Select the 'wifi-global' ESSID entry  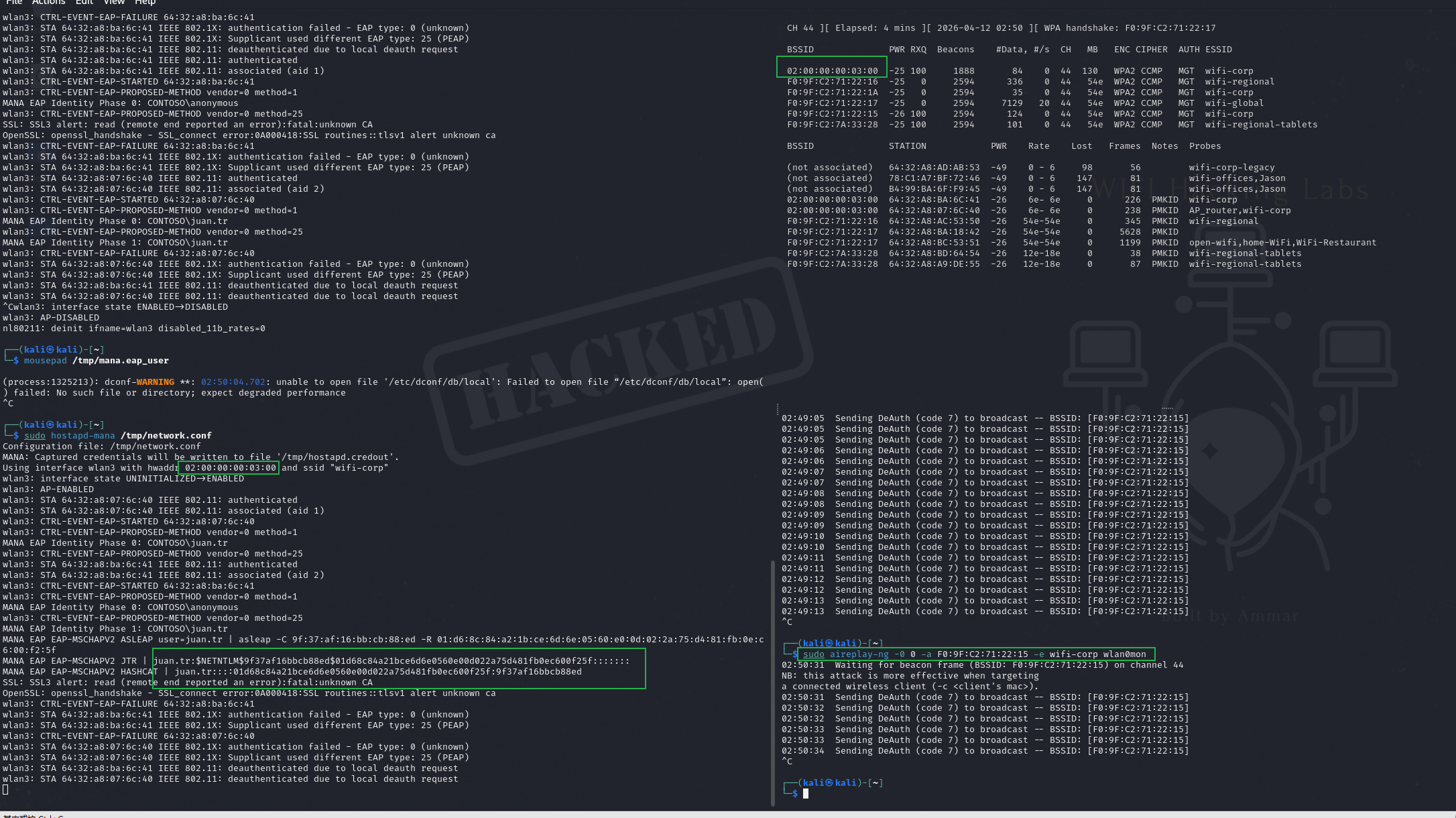click(x=1234, y=103)
